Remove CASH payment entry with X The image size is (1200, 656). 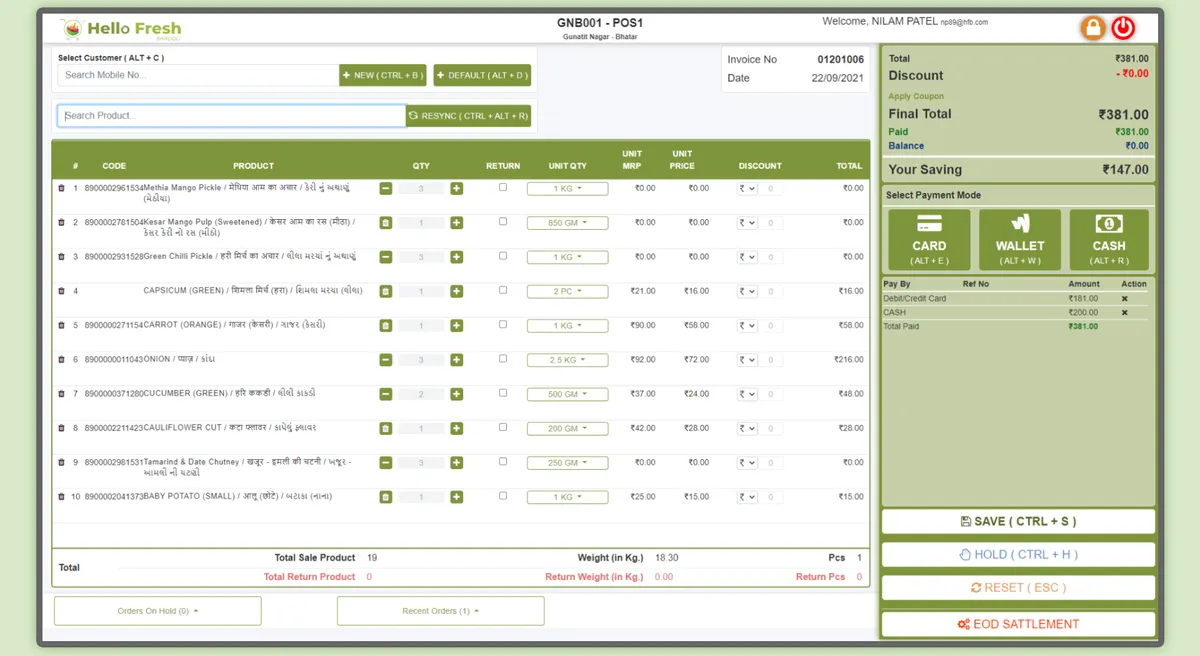(1124, 312)
